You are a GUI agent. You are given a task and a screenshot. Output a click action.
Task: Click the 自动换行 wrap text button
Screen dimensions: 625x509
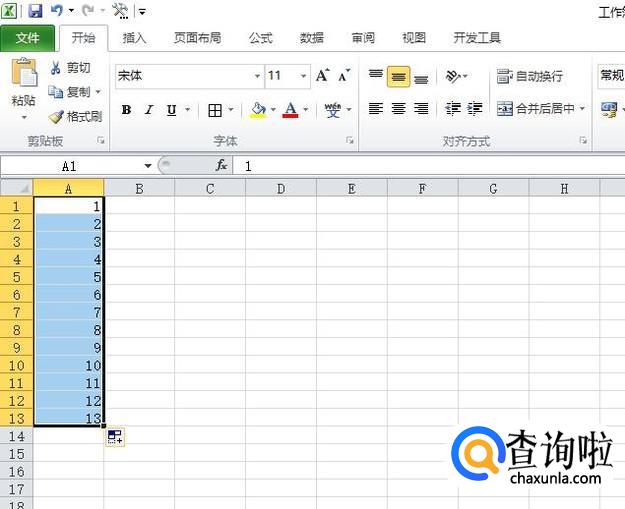pos(530,76)
